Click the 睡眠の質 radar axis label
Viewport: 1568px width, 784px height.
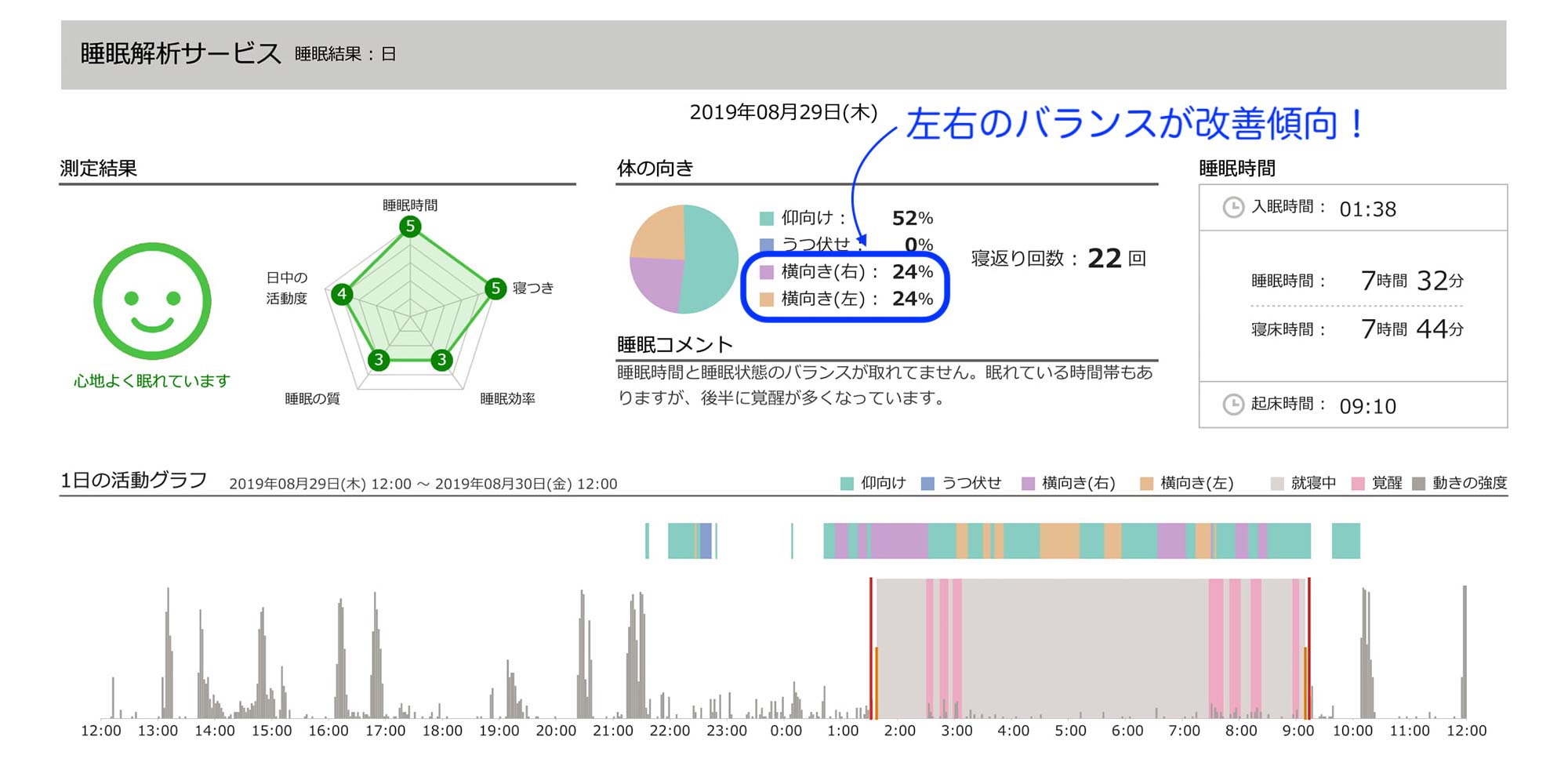[312, 399]
